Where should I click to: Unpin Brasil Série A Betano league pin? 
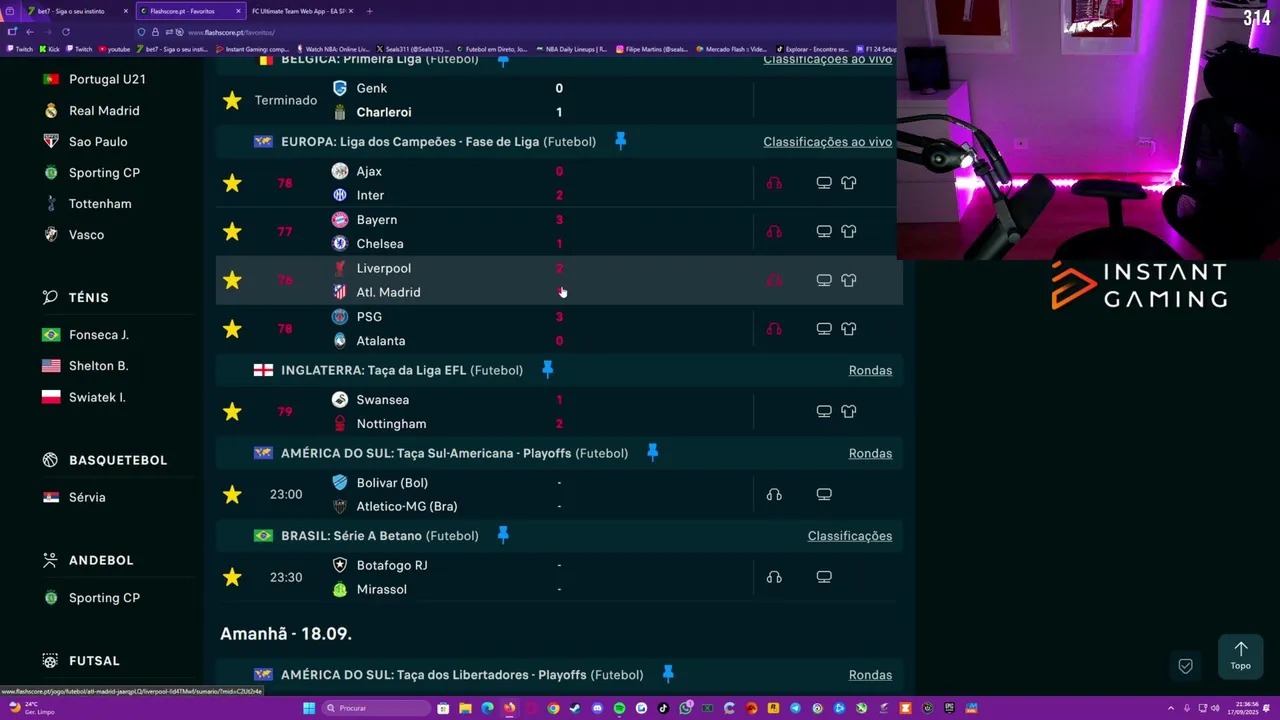click(x=503, y=535)
